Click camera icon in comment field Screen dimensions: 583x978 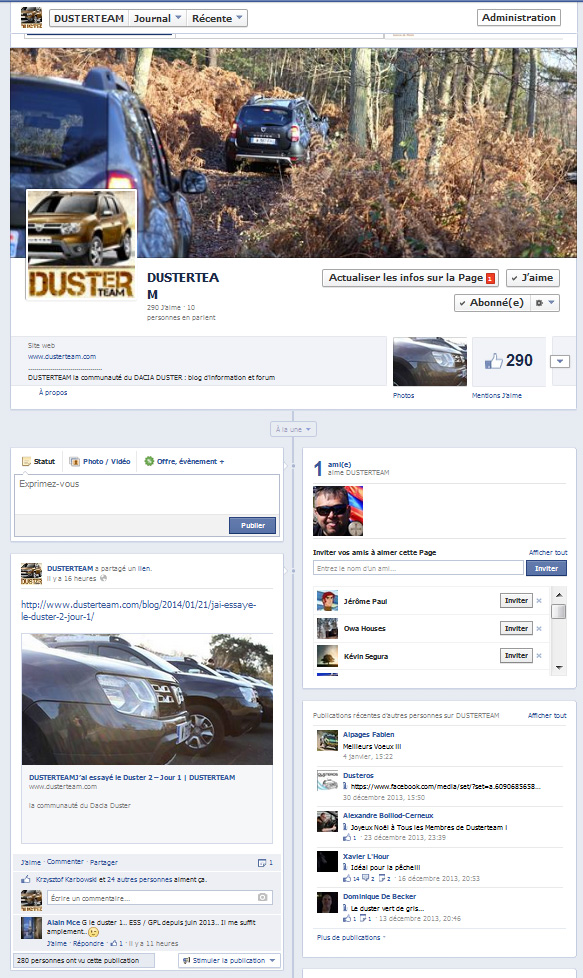coord(263,898)
